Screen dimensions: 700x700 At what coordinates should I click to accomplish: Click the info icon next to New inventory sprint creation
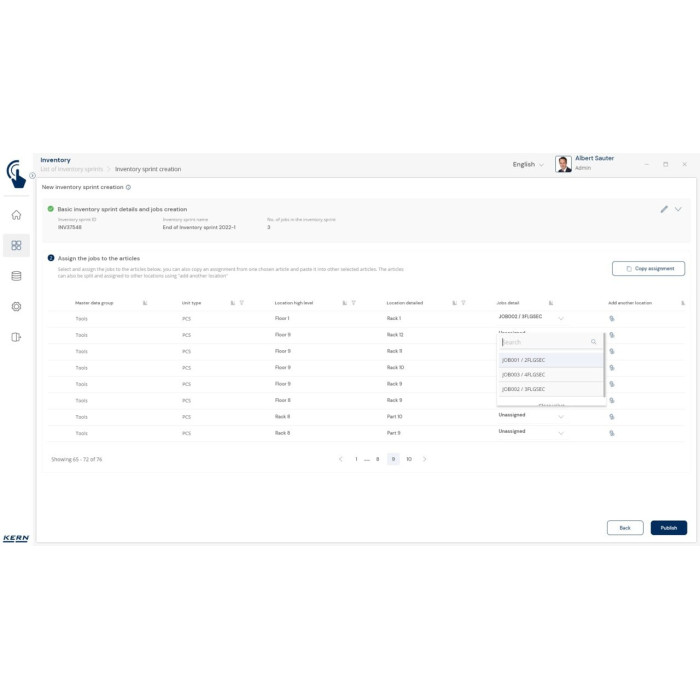129,188
